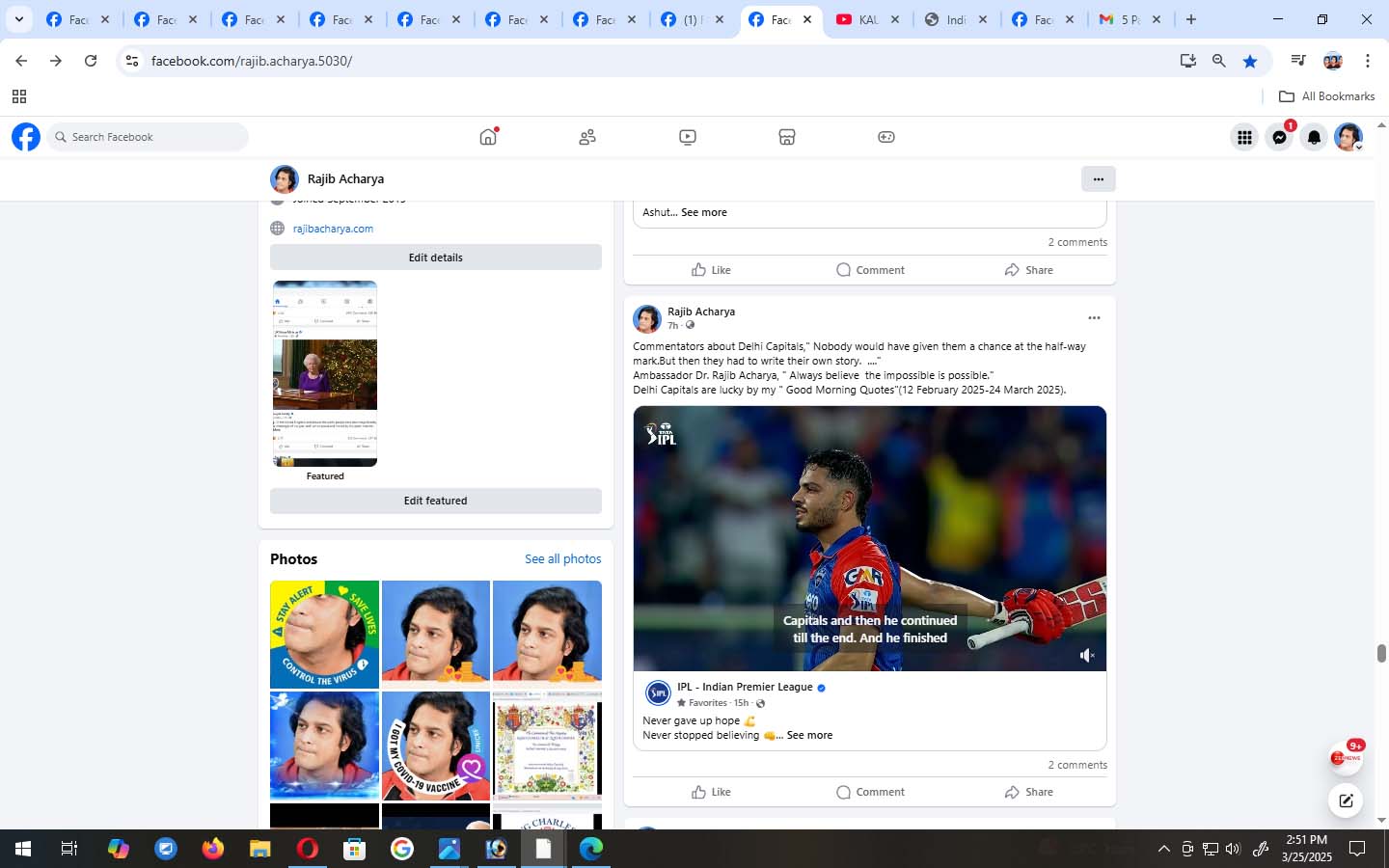Open Opera browser from the taskbar
1389x868 pixels.
307,849
